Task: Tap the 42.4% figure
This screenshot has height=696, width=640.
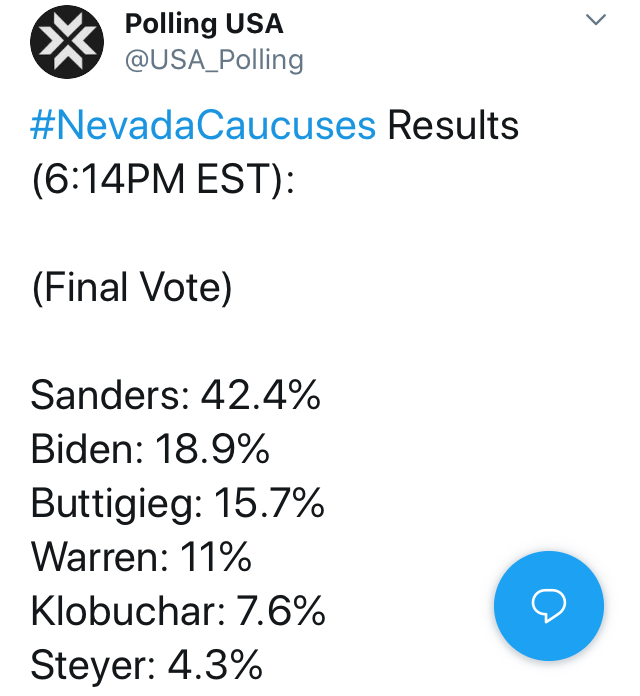Action: click(x=261, y=395)
